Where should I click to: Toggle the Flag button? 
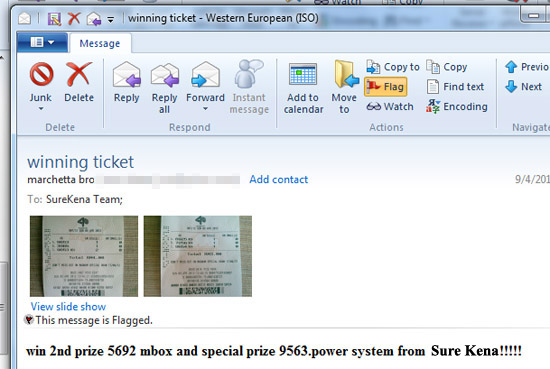[x=386, y=87]
